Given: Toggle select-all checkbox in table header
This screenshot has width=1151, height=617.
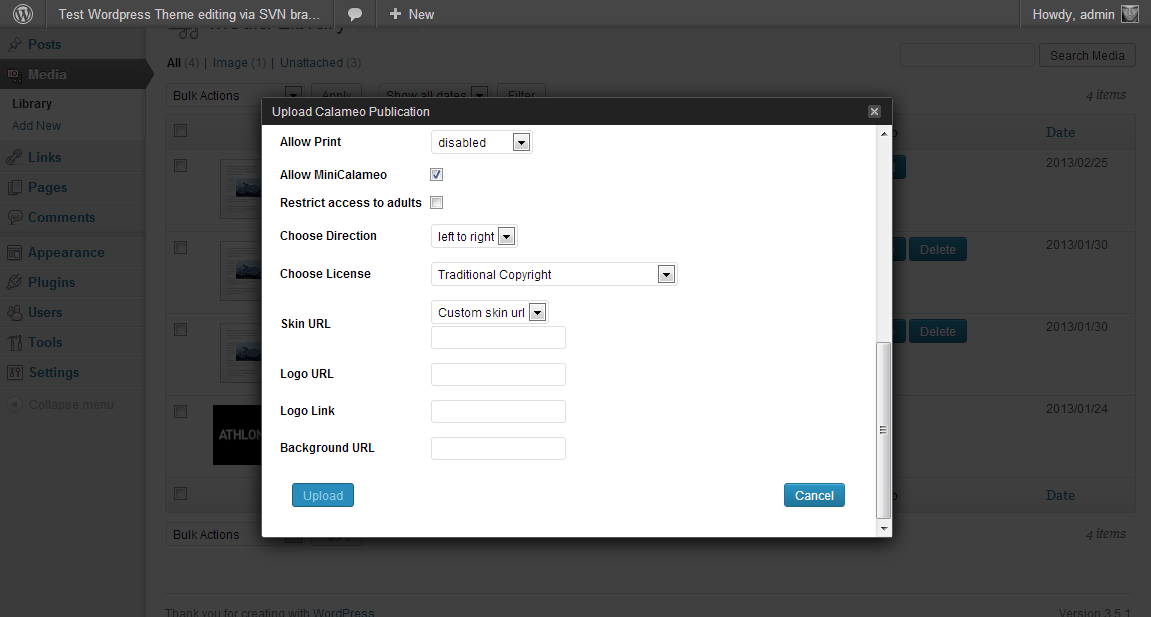Looking at the screenshot, I should (x=181, y=131).
